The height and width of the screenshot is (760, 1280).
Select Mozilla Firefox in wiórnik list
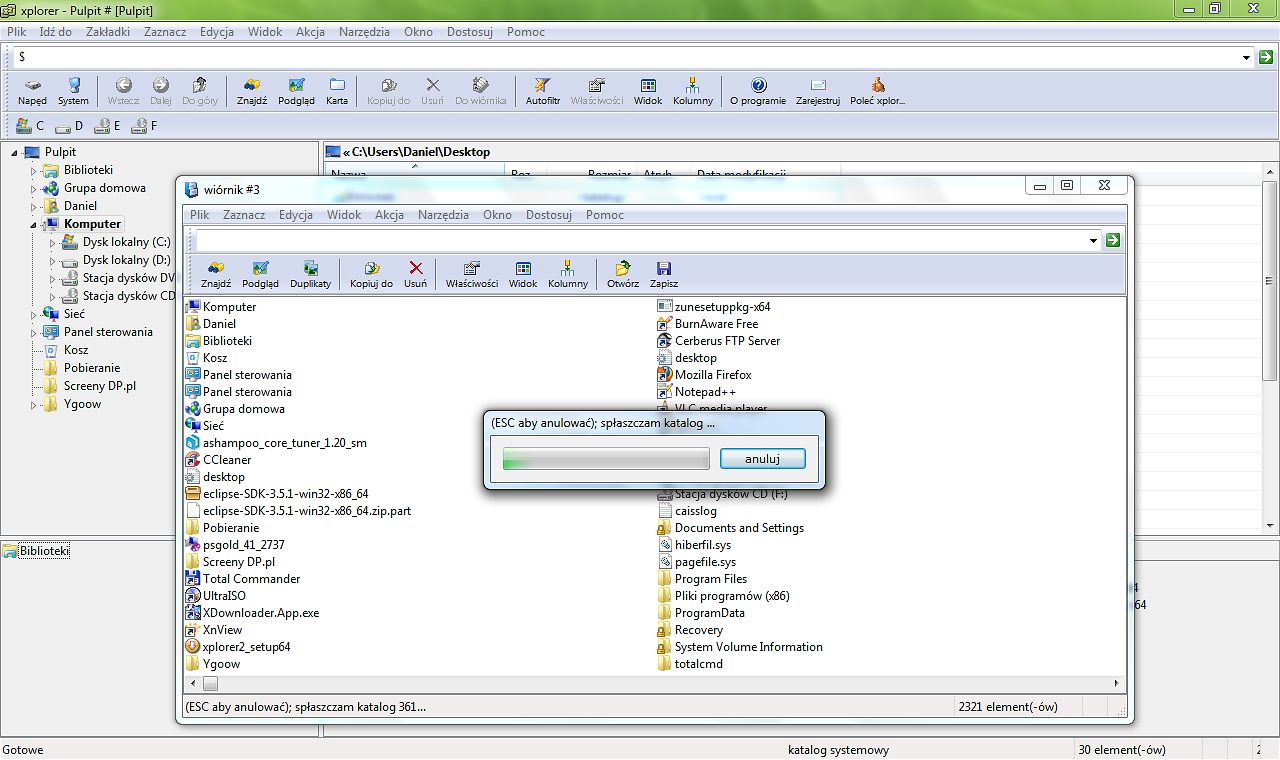tap(704, 375)
